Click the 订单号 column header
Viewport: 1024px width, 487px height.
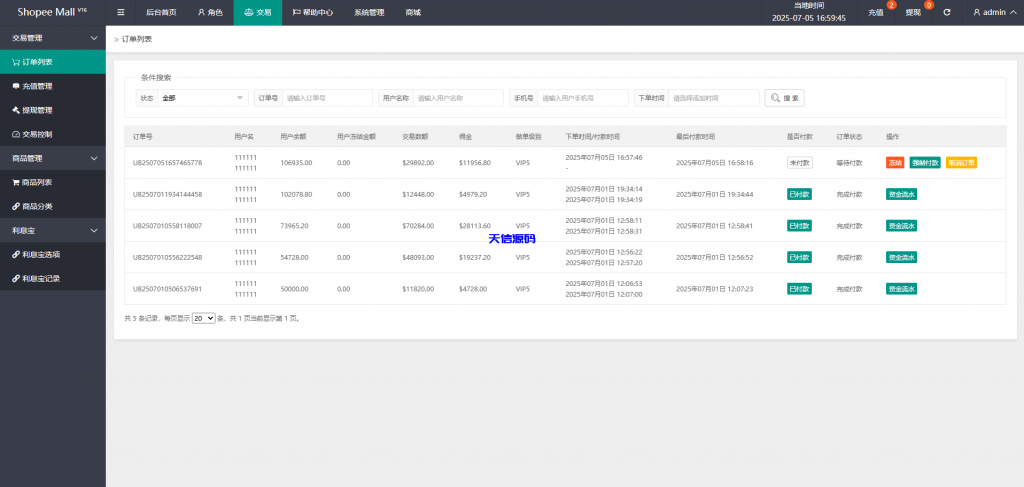(142, 137)
